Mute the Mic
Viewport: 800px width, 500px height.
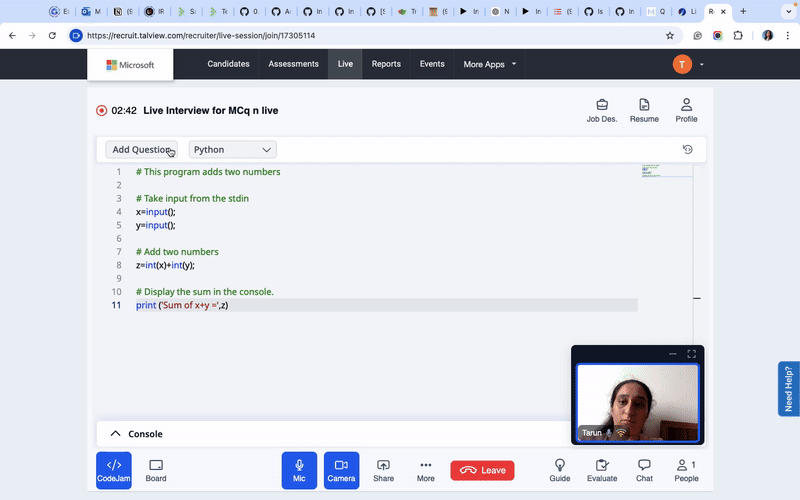299,470
